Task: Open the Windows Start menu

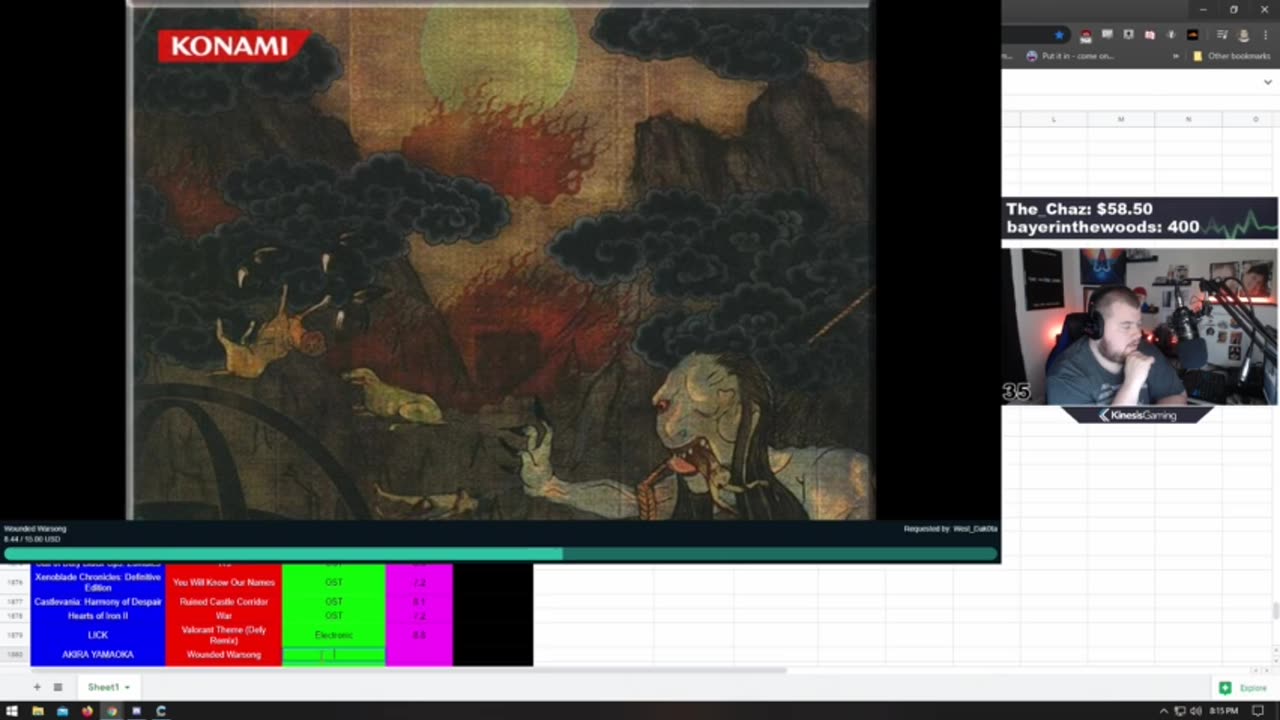Action: [x=12, y=711]
